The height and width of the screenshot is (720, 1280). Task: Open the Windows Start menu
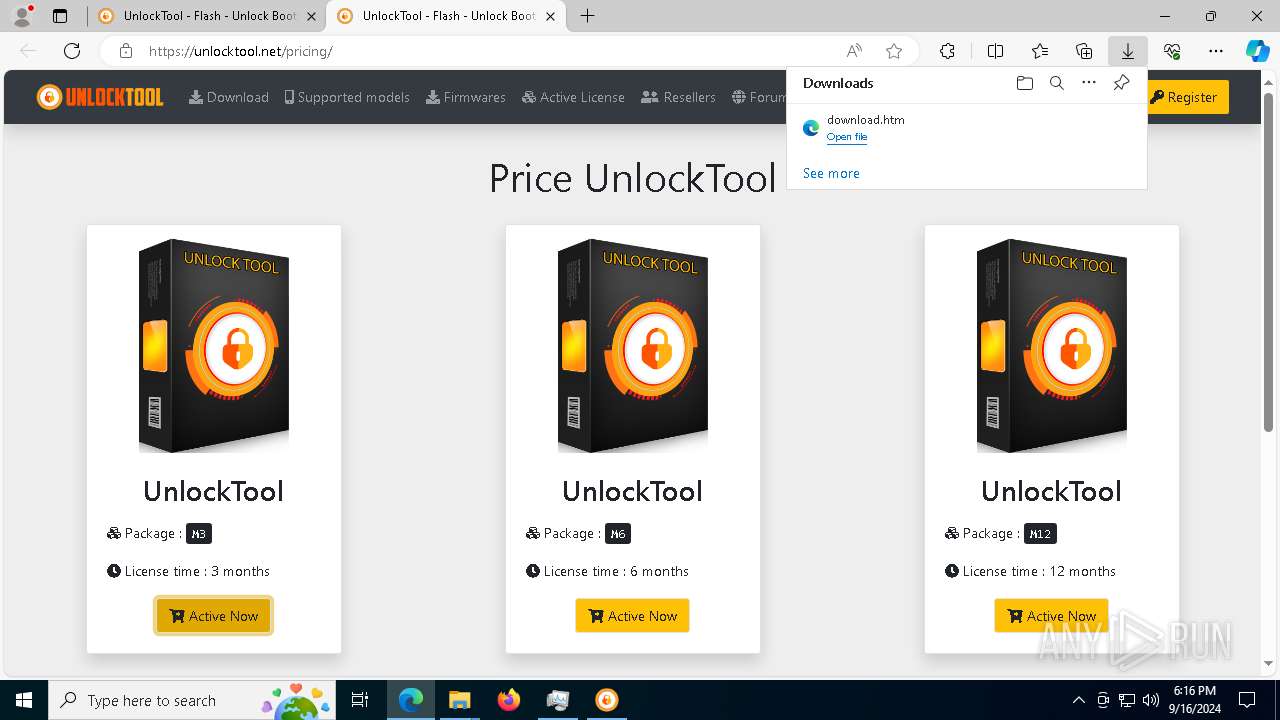point(24,700)
